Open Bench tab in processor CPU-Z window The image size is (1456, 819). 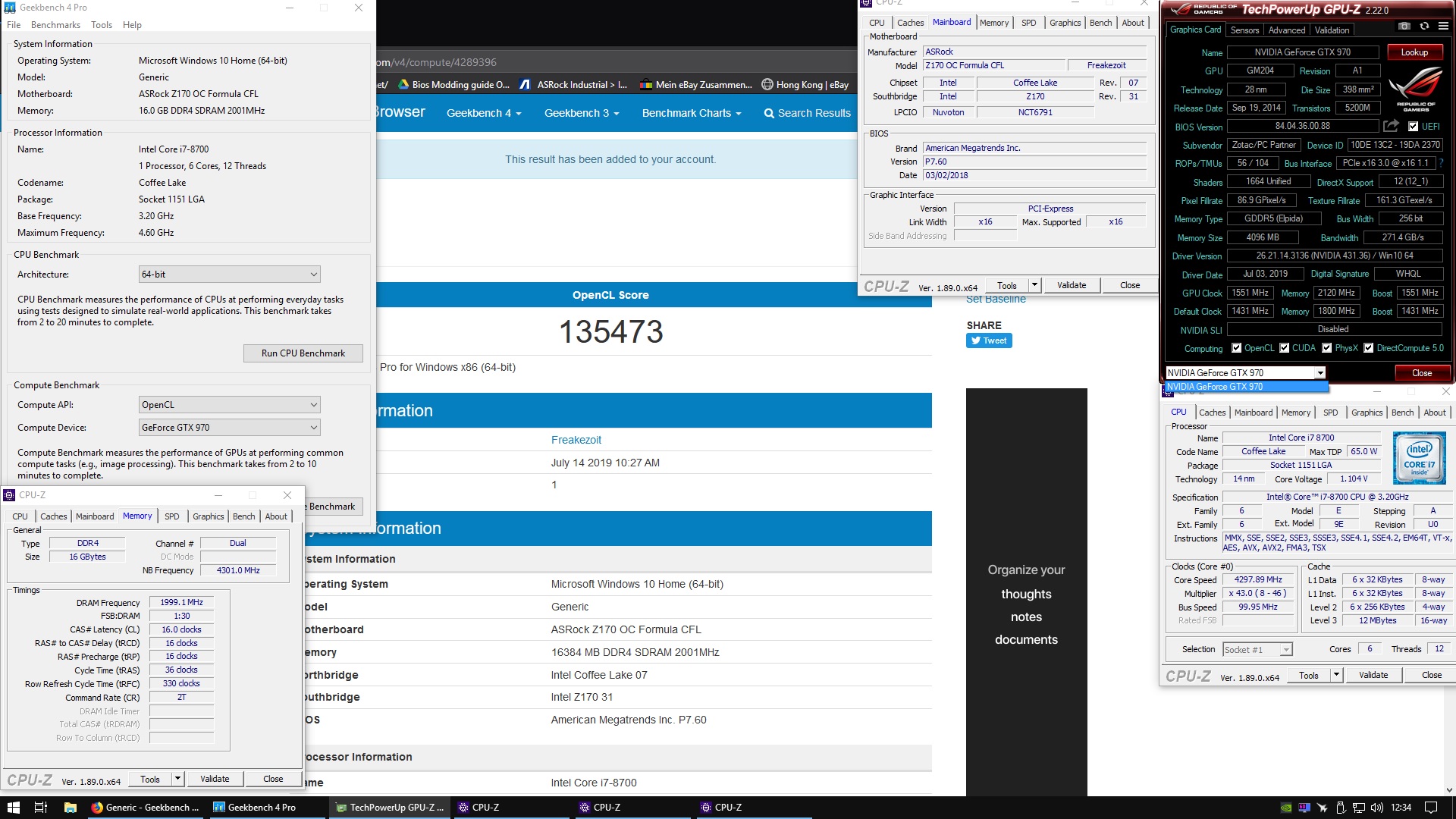pos(1402,413)
